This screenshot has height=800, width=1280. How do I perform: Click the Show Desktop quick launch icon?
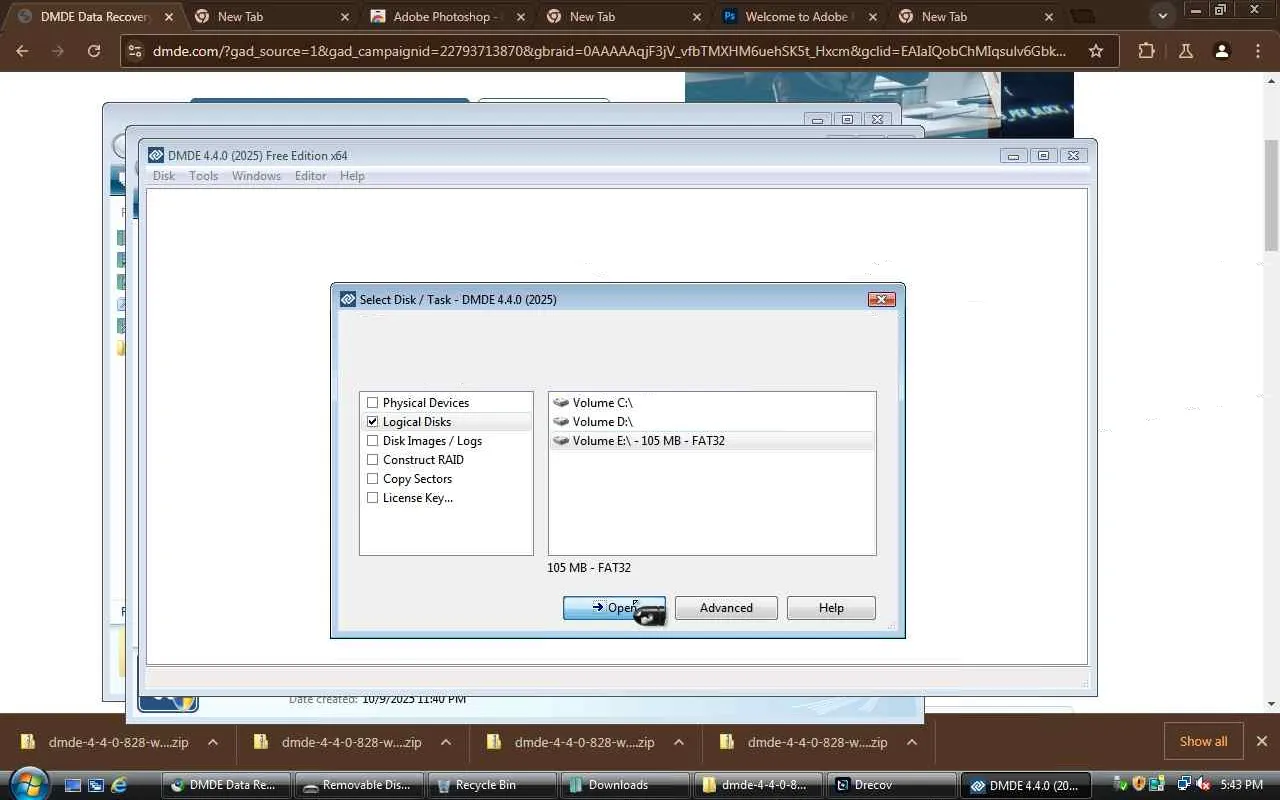click(73, 785)
